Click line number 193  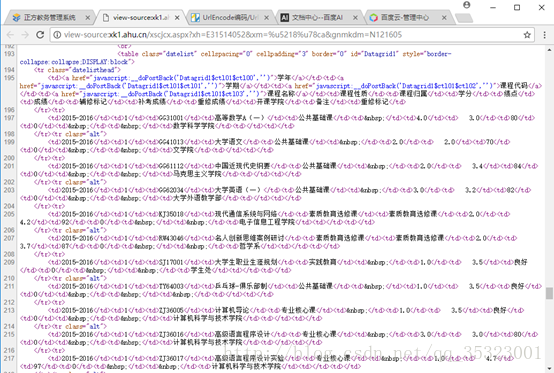click(x=9, y=54)
